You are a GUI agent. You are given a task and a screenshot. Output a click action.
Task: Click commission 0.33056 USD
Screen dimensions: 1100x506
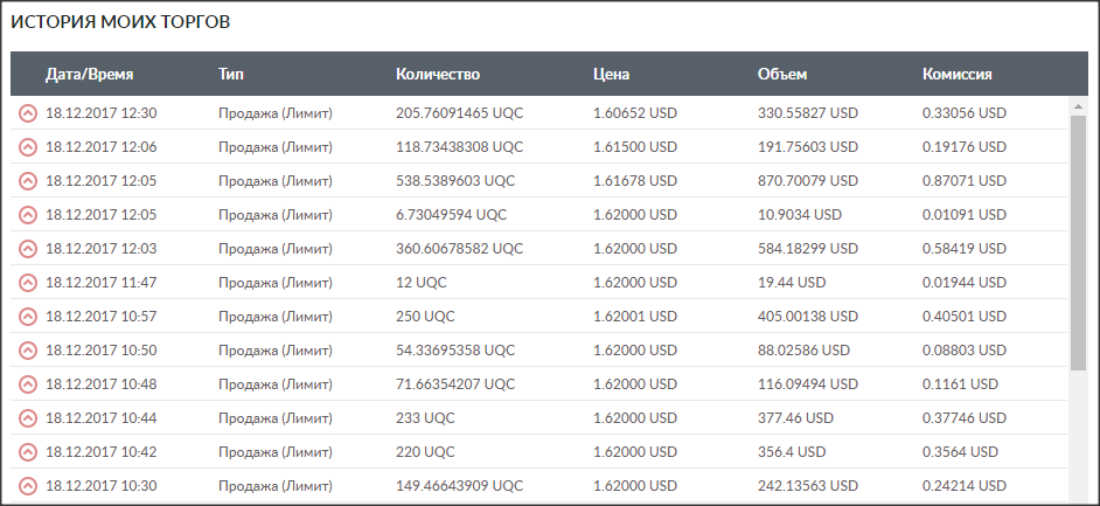[964, 113]
